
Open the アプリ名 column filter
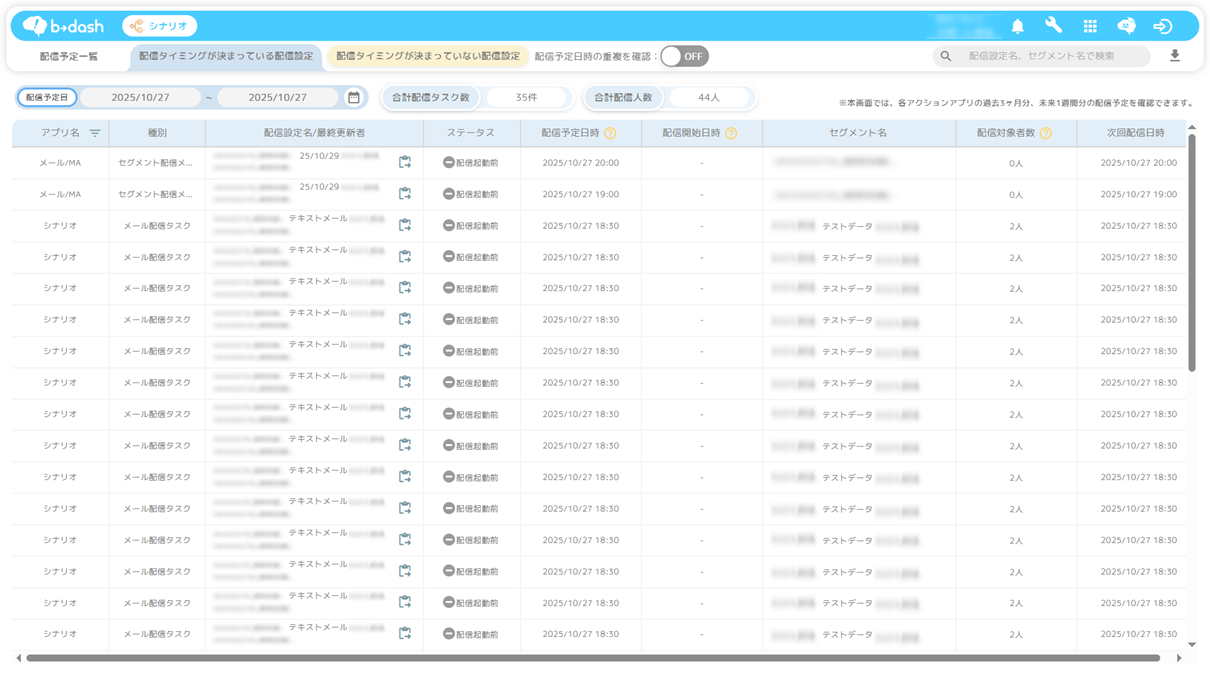click(x=95, y=133)
